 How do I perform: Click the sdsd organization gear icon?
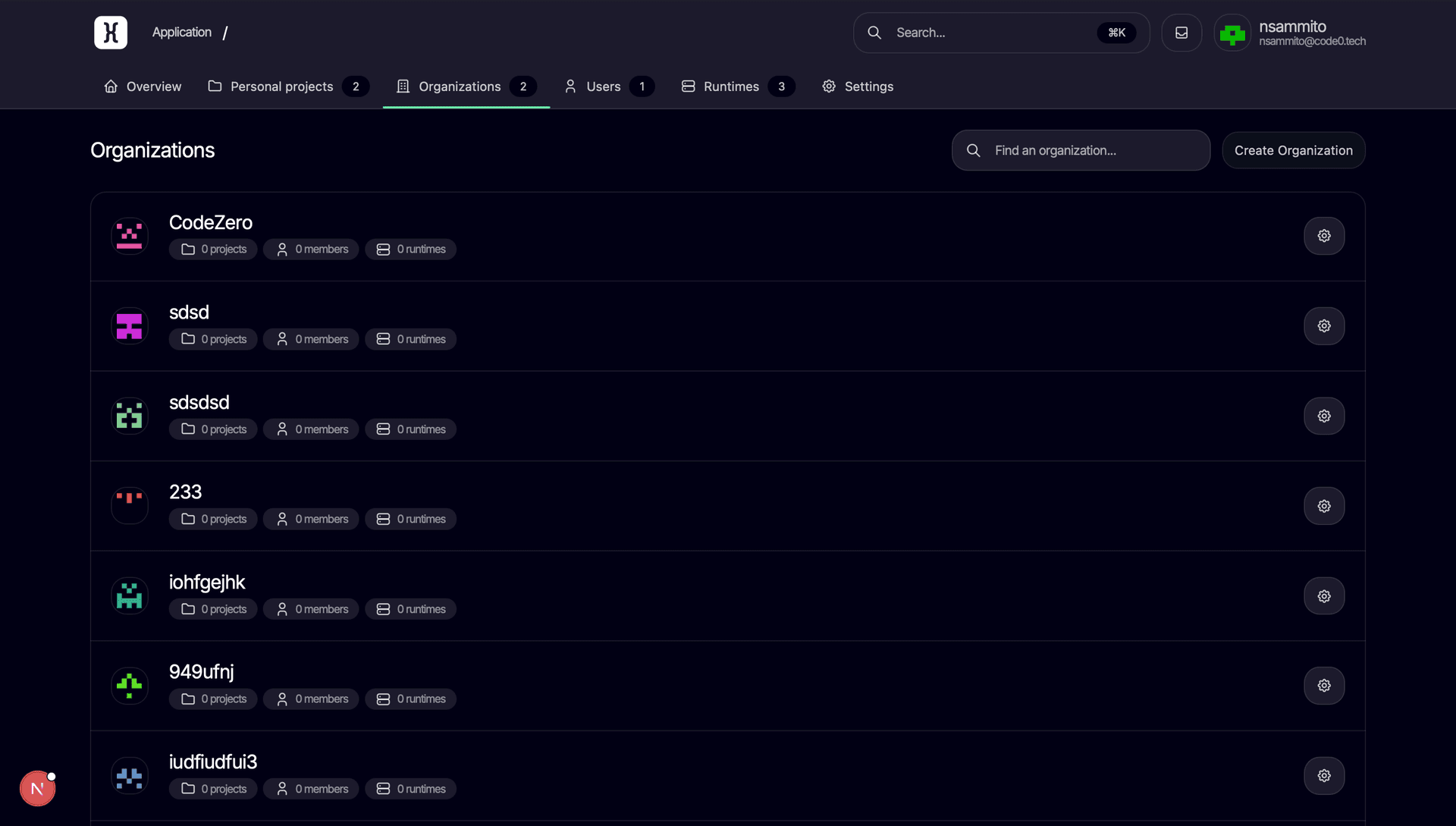tap(1323, 326)
